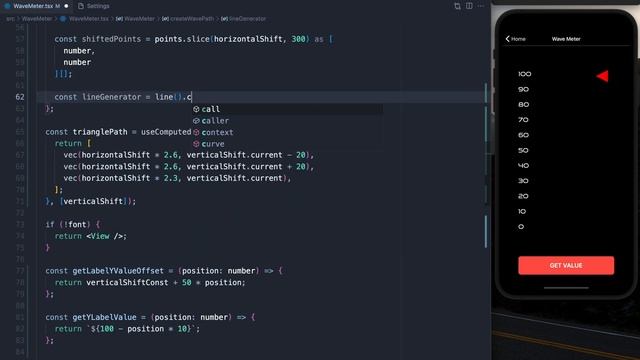The width and height of the screenshot is (640, 360).
Task: Click the word lineGenerator on line 62
Action: click(x=111, y=97)
